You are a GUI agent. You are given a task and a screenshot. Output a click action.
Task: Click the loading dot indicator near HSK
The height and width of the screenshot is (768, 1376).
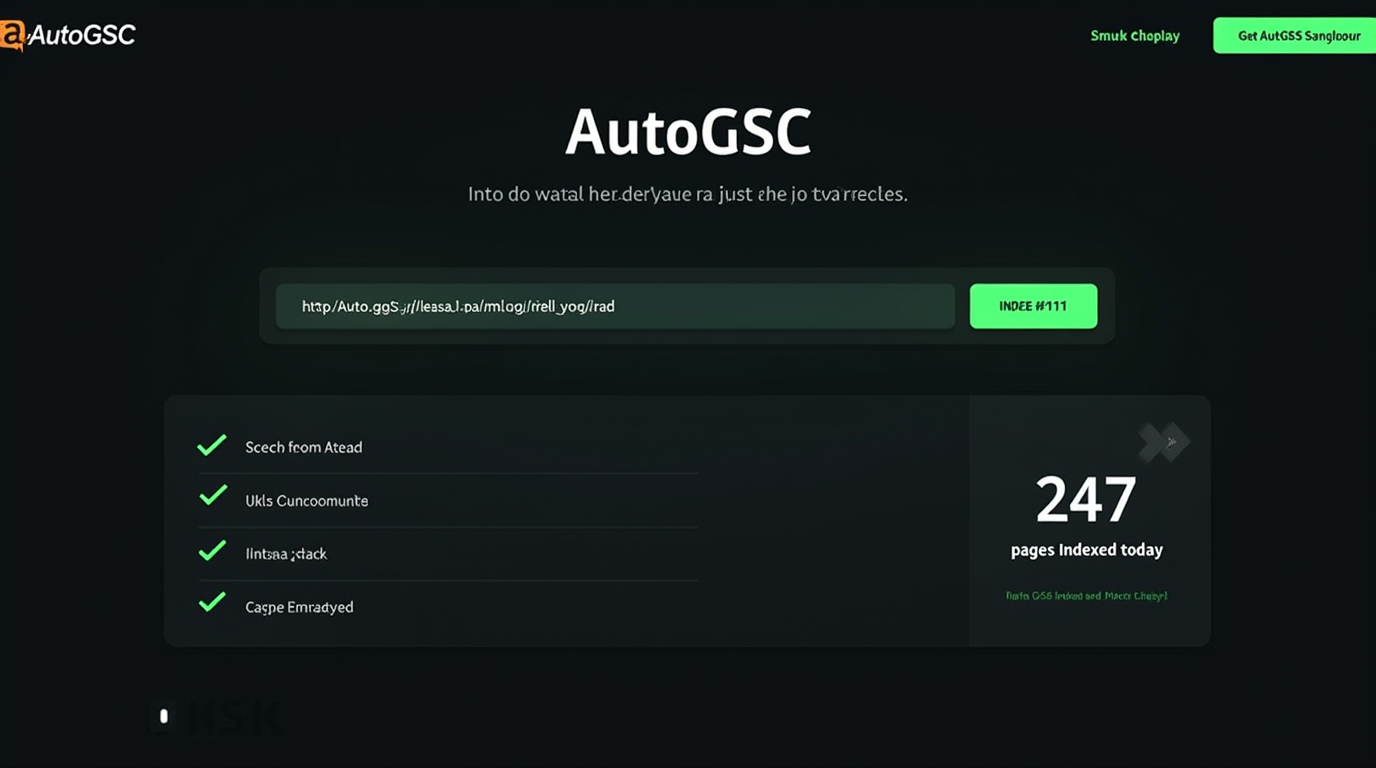[x=163, y=716]
